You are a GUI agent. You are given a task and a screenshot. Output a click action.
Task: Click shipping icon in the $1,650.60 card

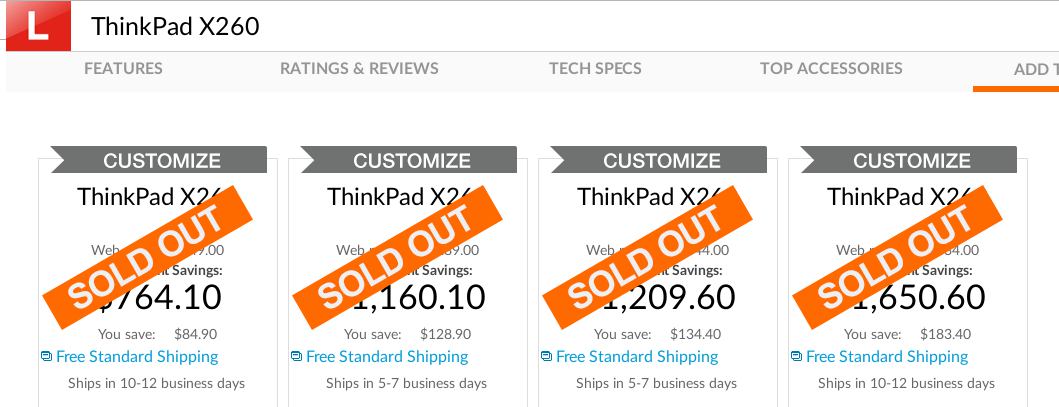click(x=797, y=357)
